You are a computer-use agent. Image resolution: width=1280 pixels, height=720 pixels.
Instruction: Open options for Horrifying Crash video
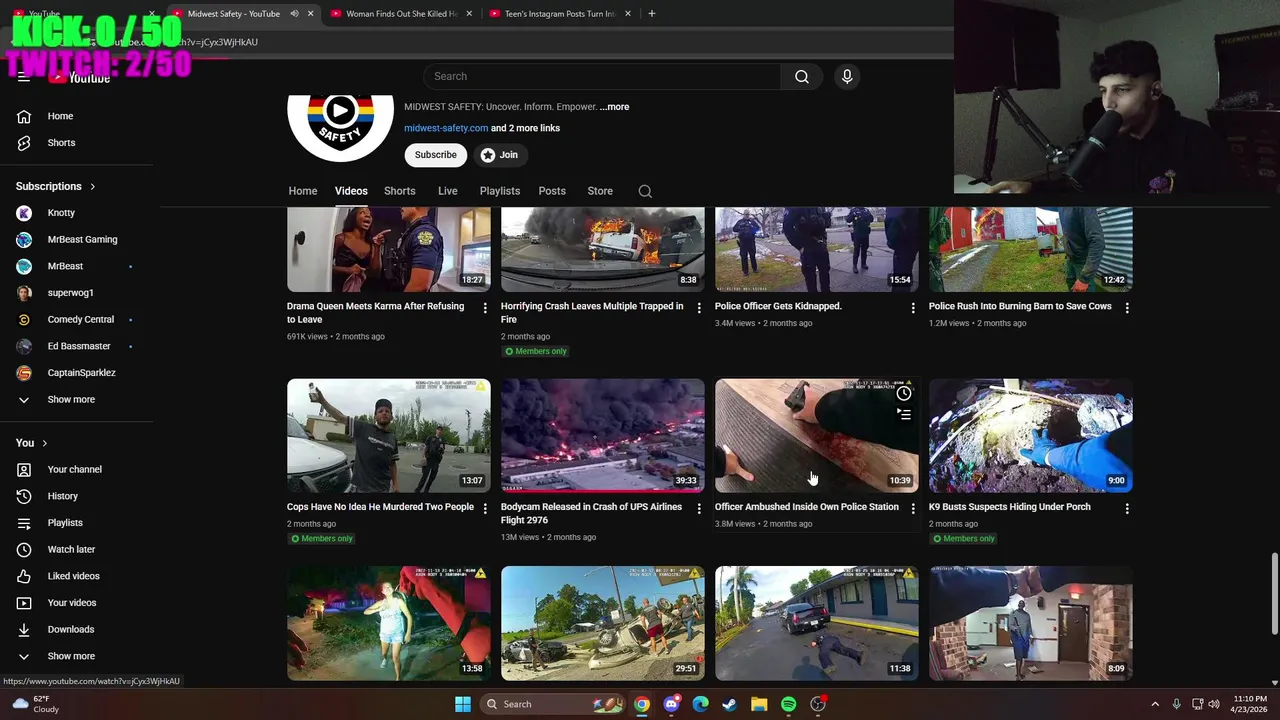click(699, 308)
